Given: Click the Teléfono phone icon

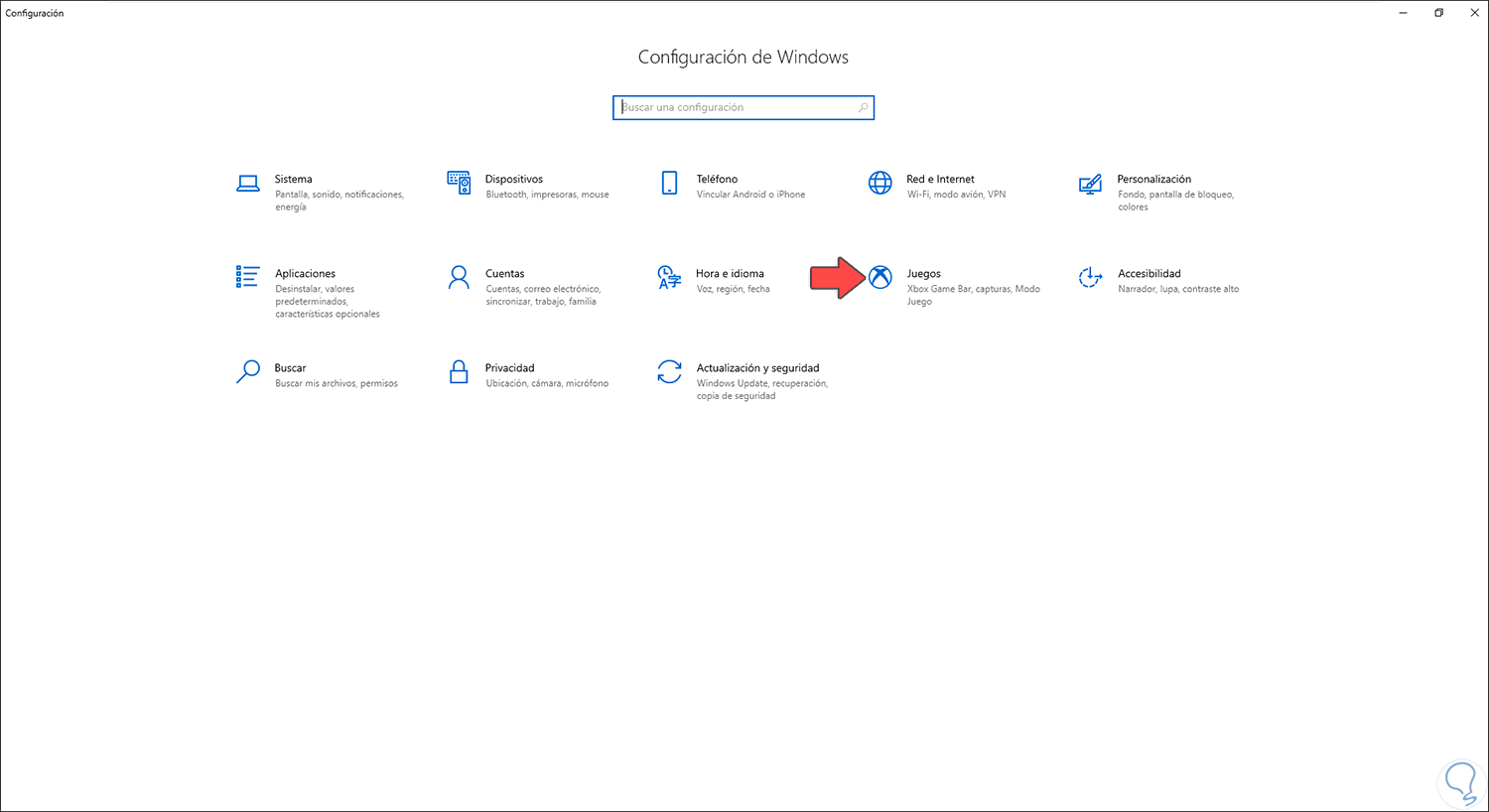Looking at the screenshot, I should point(669,183).
